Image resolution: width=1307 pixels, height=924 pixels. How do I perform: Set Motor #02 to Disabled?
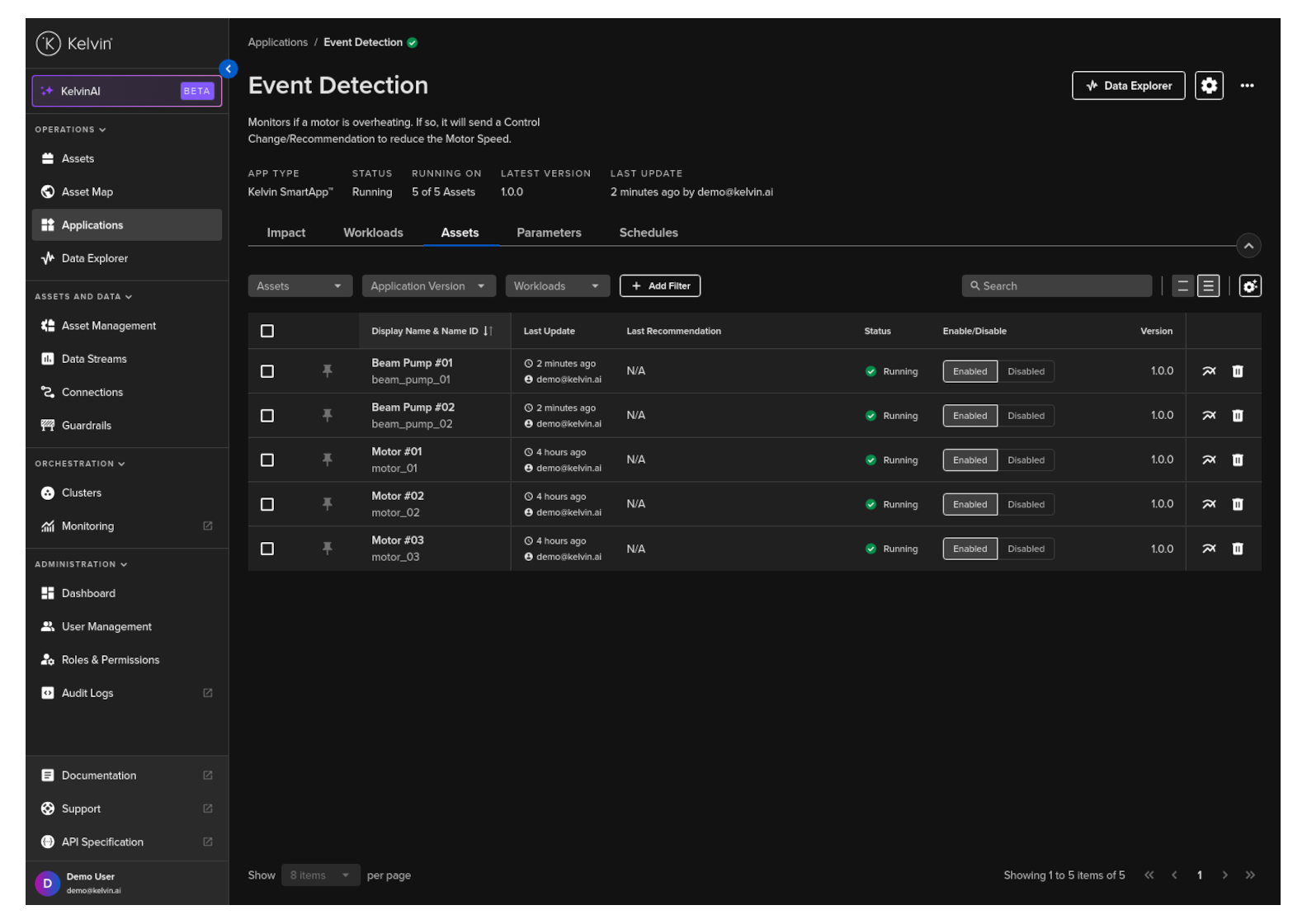pyautogui.click(x=1025, y=505)
